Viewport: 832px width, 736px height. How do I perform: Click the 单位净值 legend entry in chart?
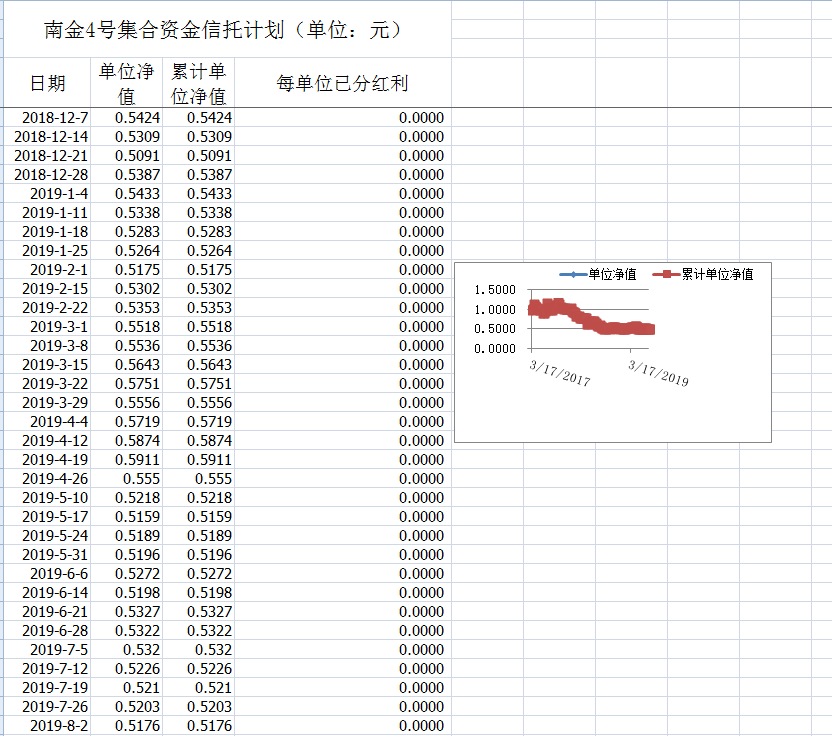tap(598, 274)
